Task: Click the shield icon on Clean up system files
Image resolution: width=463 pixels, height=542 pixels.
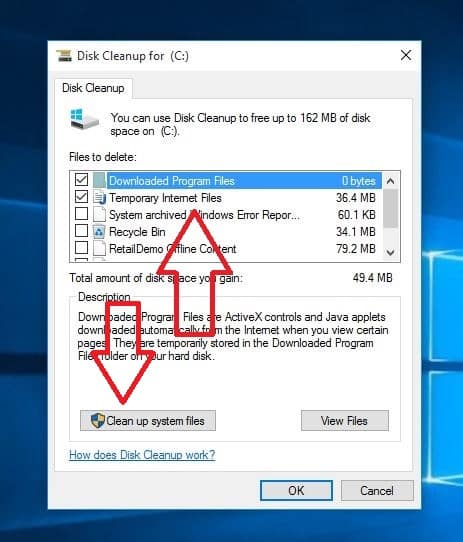Action: point(98,420)
